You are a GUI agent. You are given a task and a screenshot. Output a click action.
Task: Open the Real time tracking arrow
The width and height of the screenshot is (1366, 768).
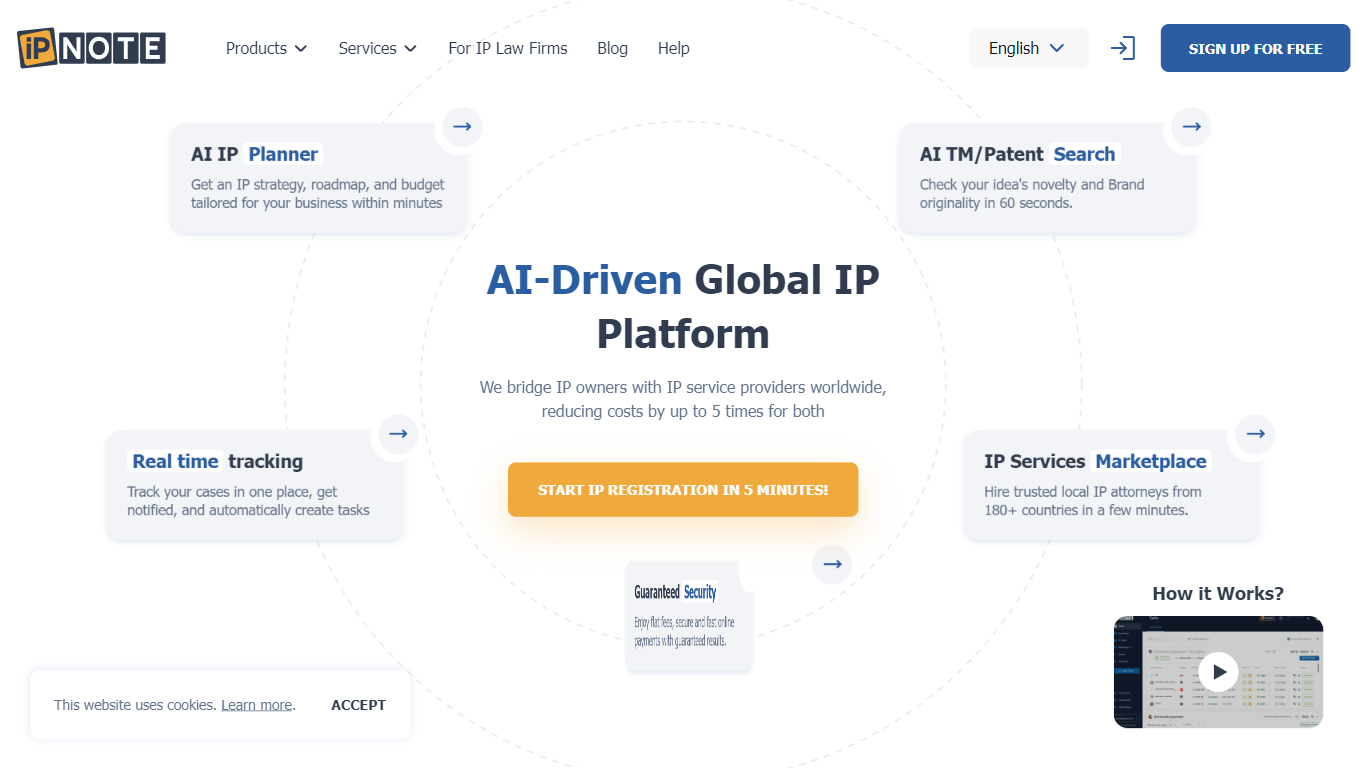(398, 434)
